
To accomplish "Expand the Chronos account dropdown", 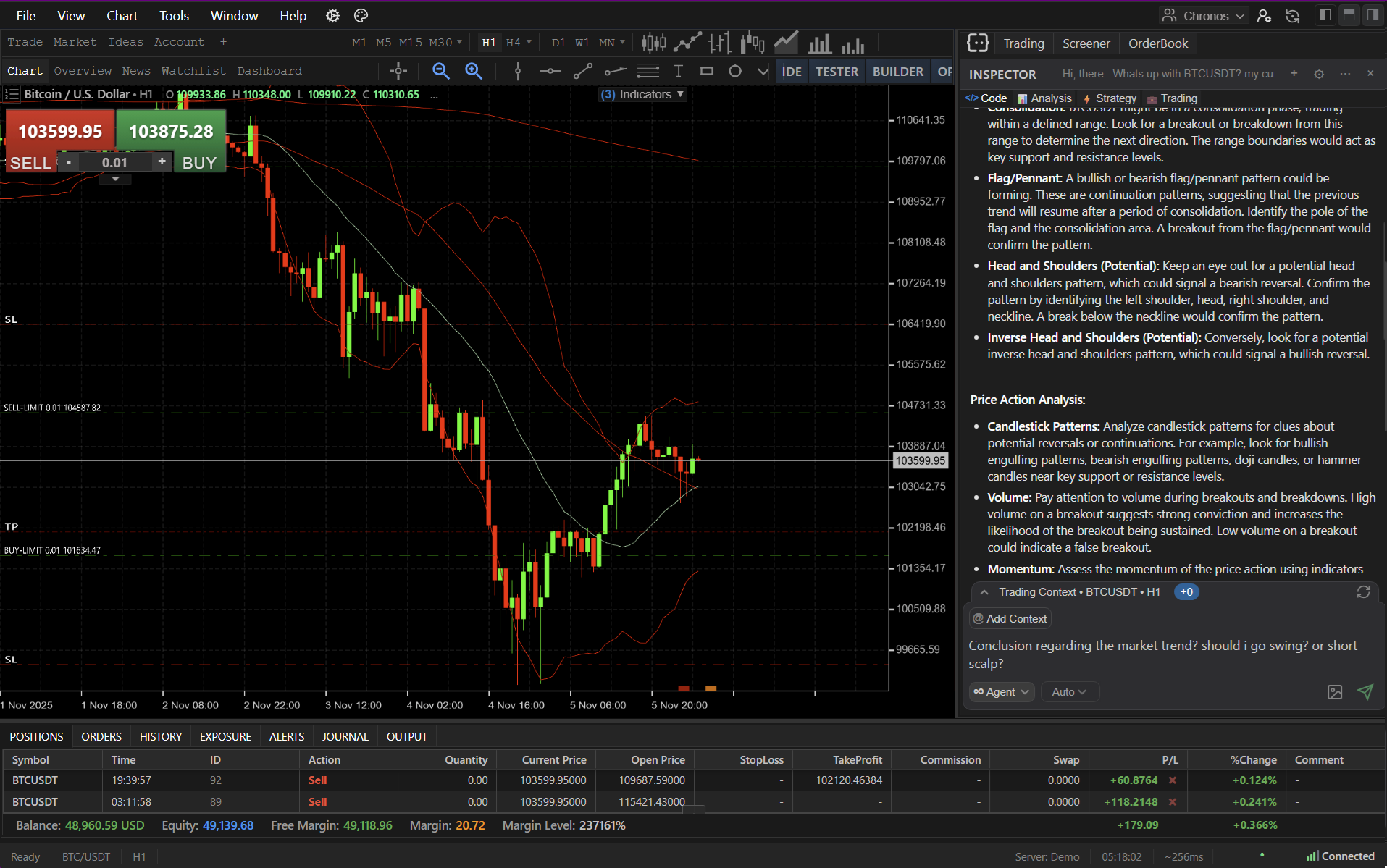I will [x=1204, y=14].
